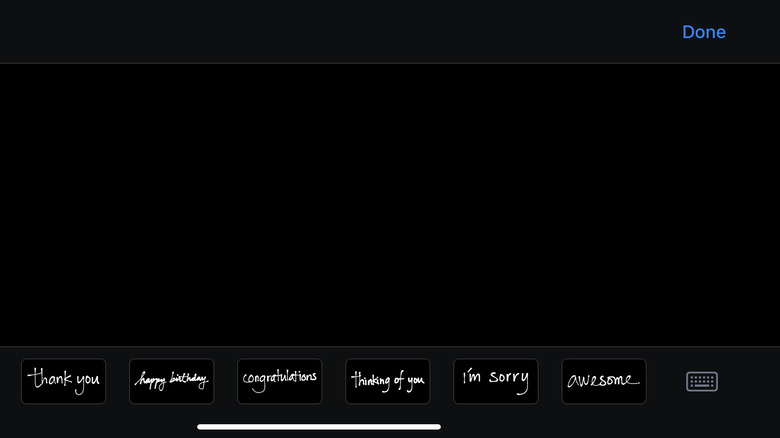Apply the i'm sorry saved message tile
Viewport: 780px width, 438px height.
[x=495, y=381]
